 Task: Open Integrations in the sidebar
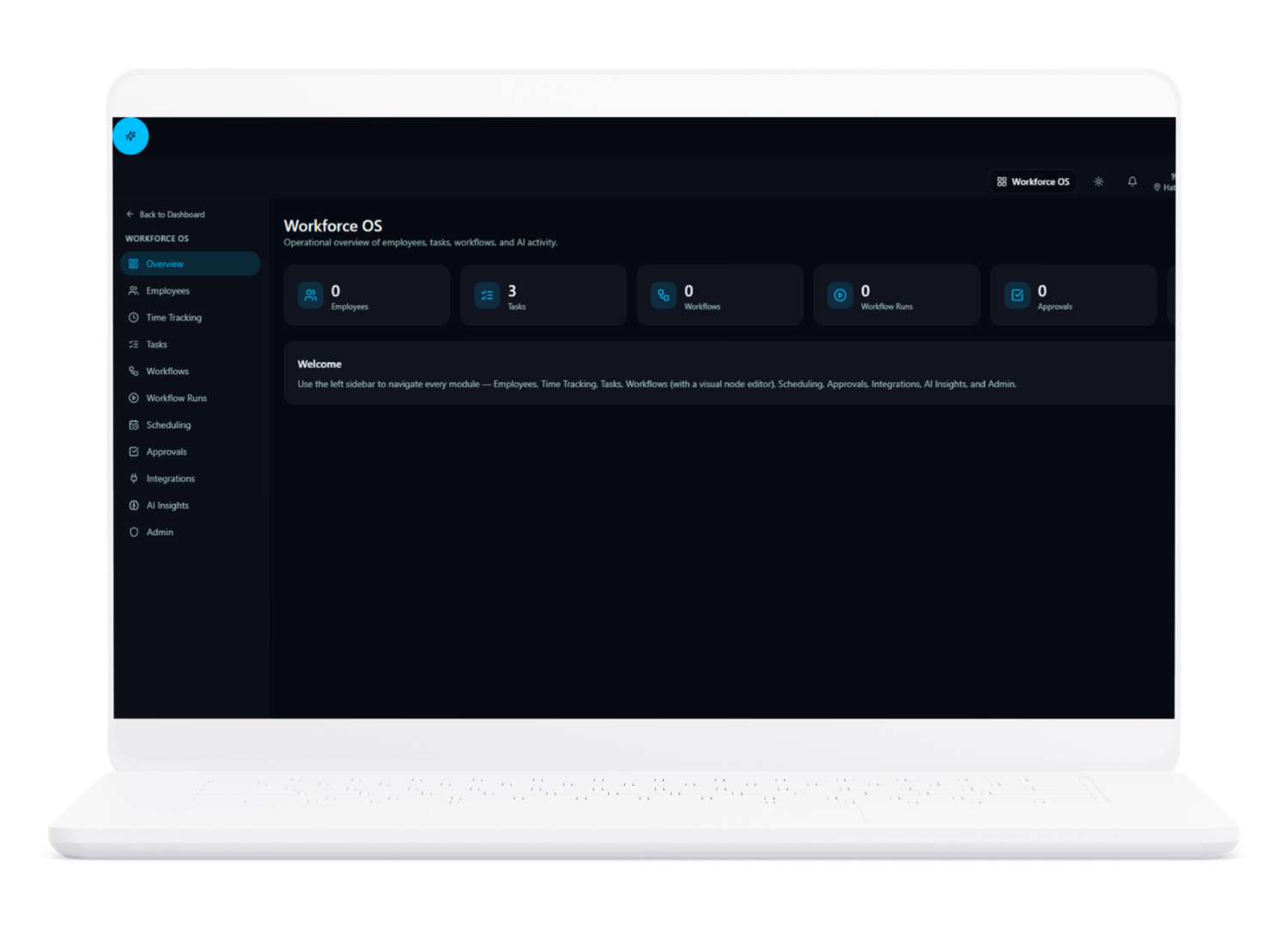click(x=190, y=478)
